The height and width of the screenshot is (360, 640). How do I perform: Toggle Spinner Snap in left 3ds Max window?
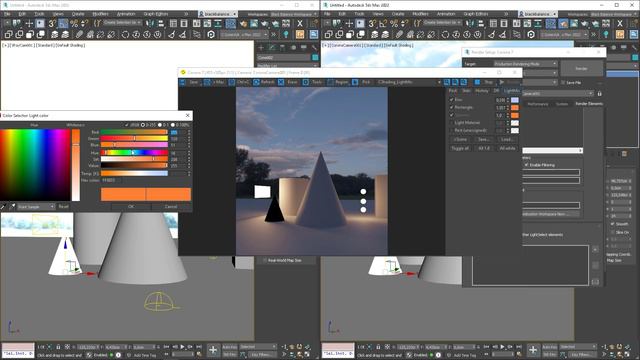click(85, 24)
